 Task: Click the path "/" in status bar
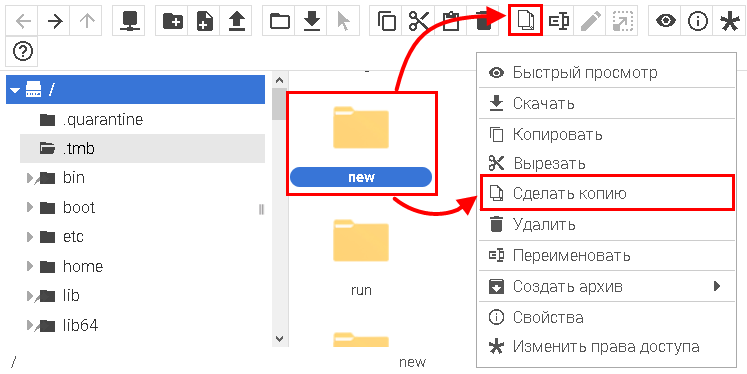[13, 363]
